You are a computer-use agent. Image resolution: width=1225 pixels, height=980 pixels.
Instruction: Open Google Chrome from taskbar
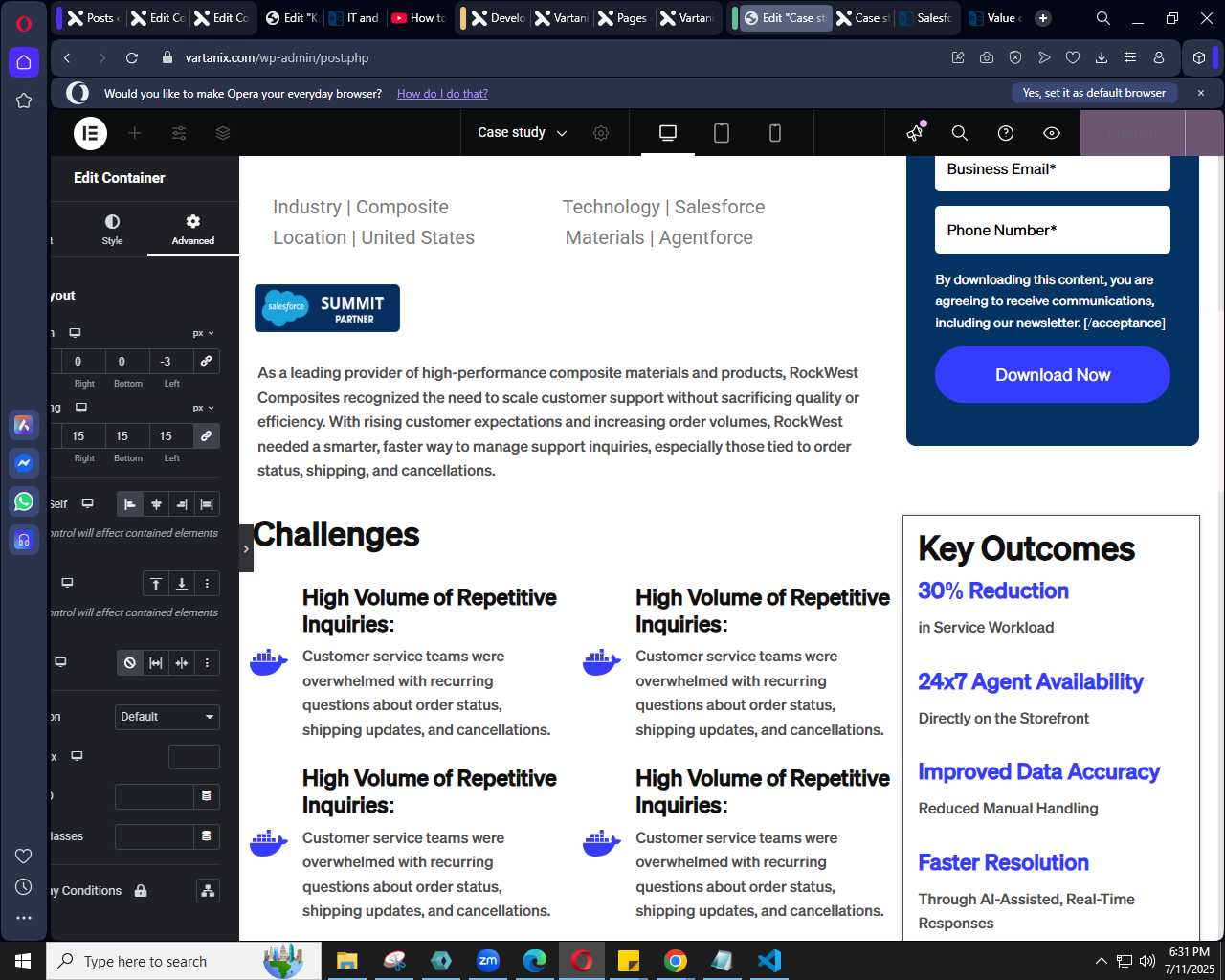(676, 960)
